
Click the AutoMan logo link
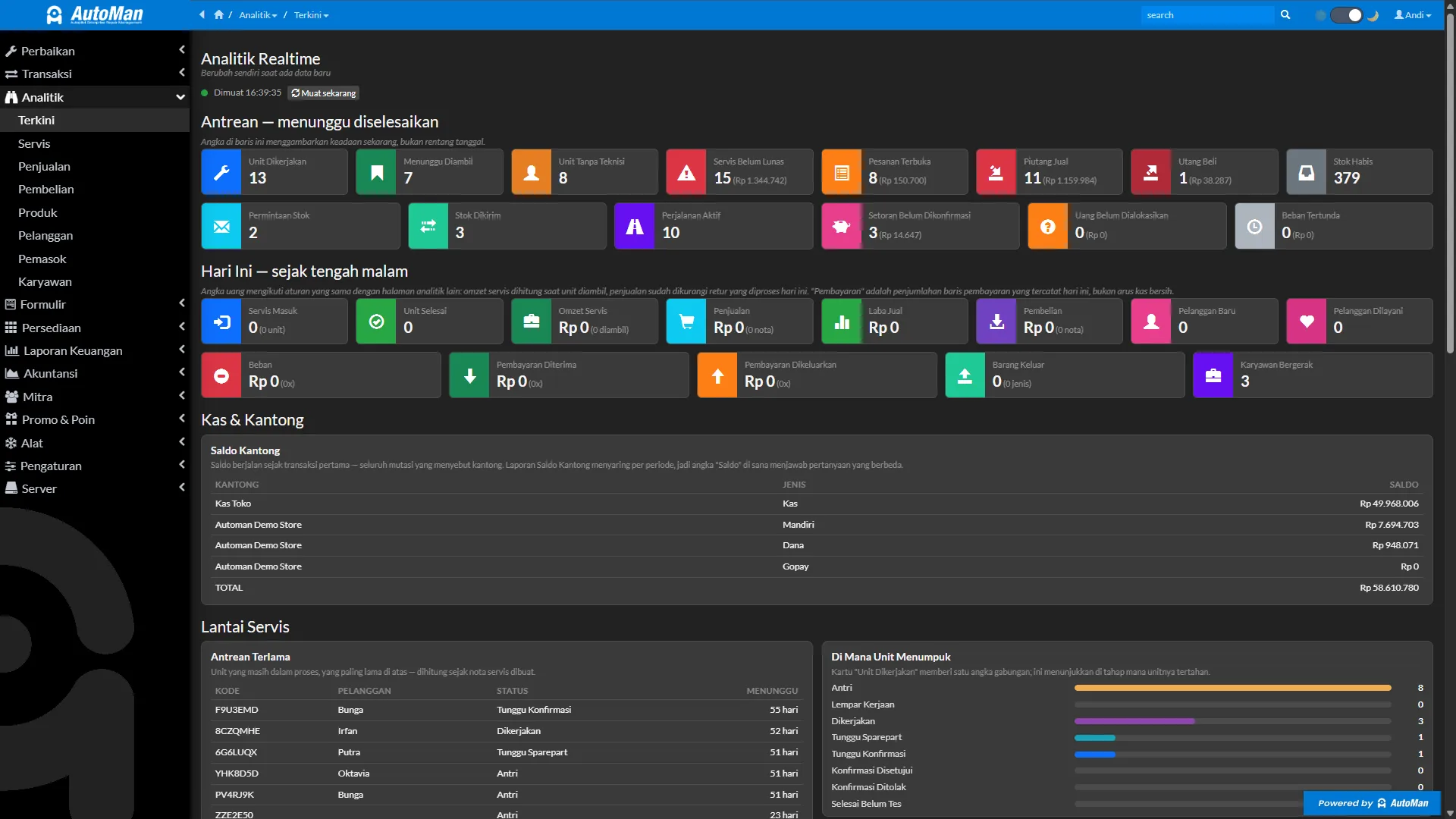(x=95, y=14)
